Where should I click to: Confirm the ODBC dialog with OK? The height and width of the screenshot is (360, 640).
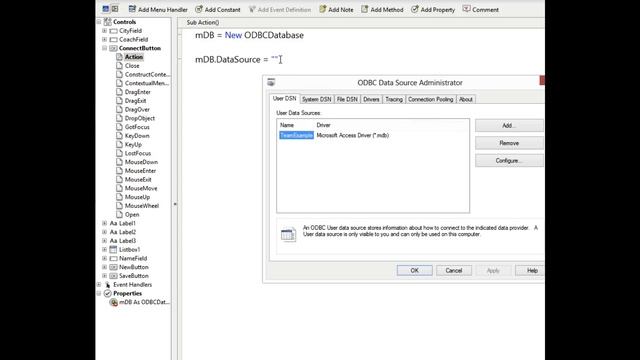pyautogui.click(x=414, y=270)
